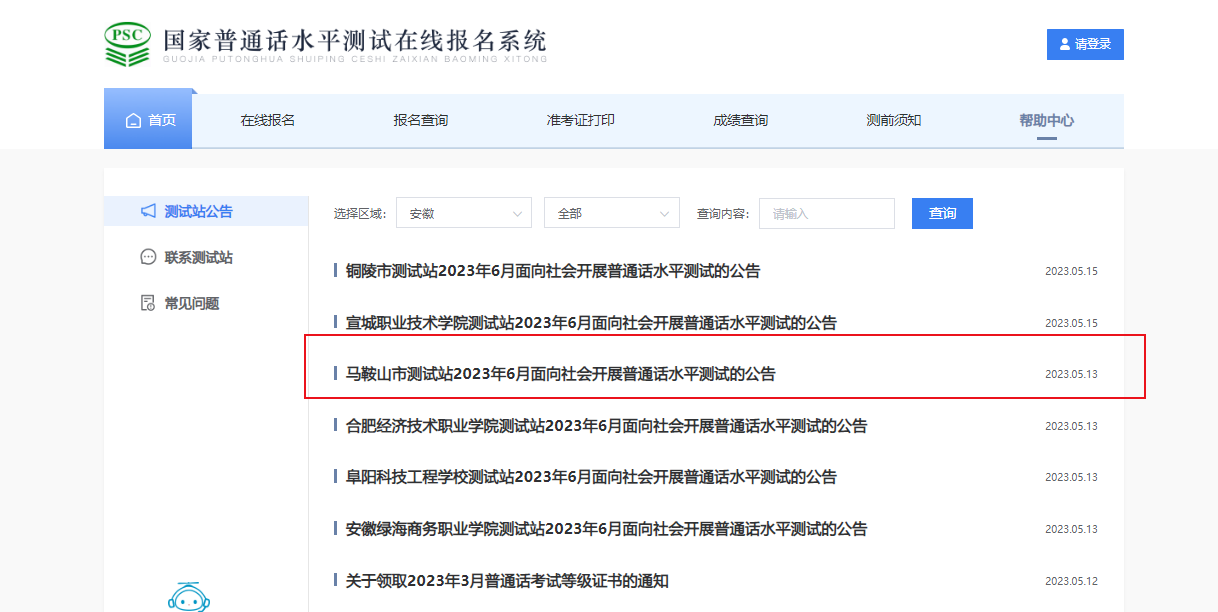This screenshot has width=1218, height=612.
Task: Click the 请登录 button
Action: 1085,44
